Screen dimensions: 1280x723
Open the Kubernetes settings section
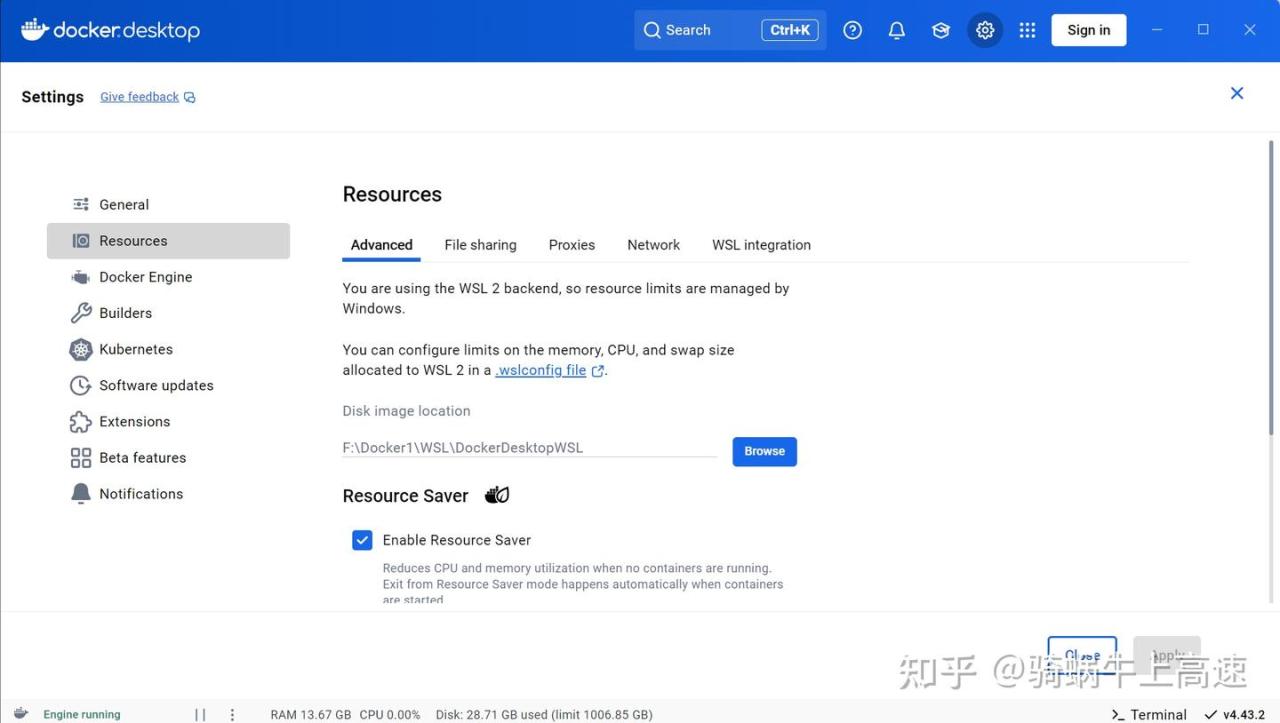pyautogui.click(x=136, y=349)
